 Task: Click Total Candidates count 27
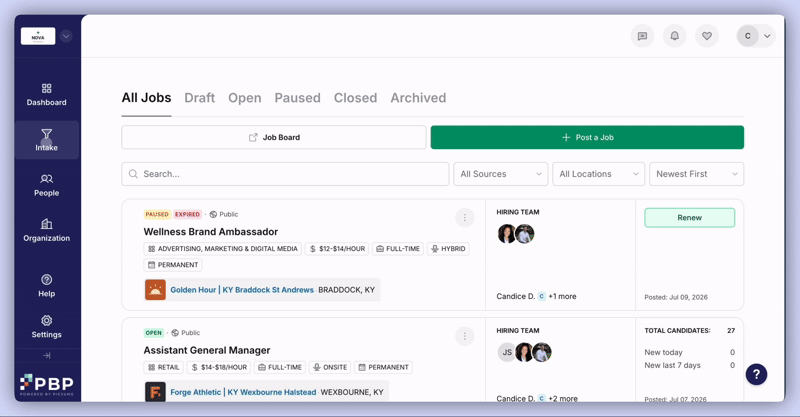coord(731,331)
